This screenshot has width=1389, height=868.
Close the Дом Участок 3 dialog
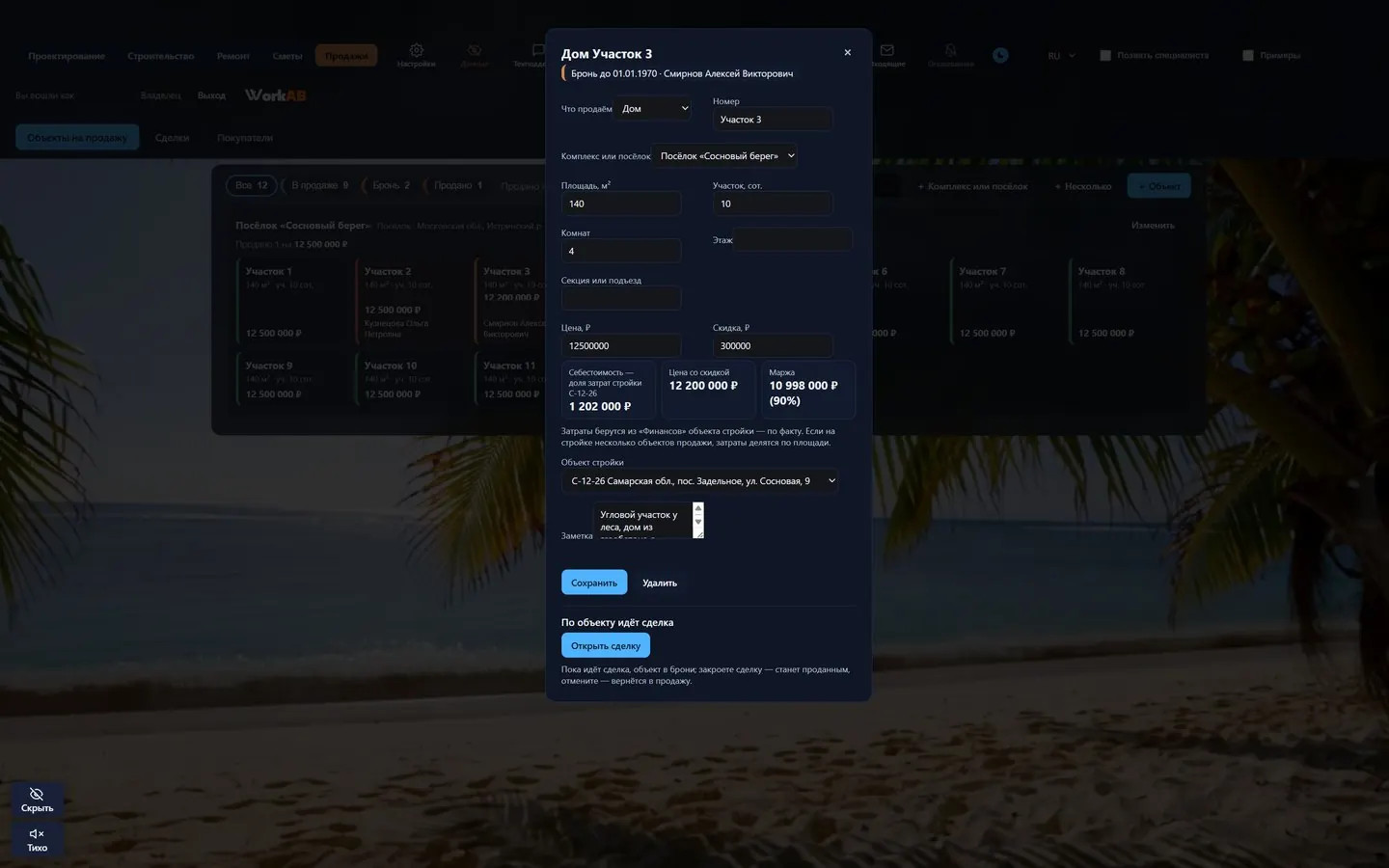pos(847,53)
